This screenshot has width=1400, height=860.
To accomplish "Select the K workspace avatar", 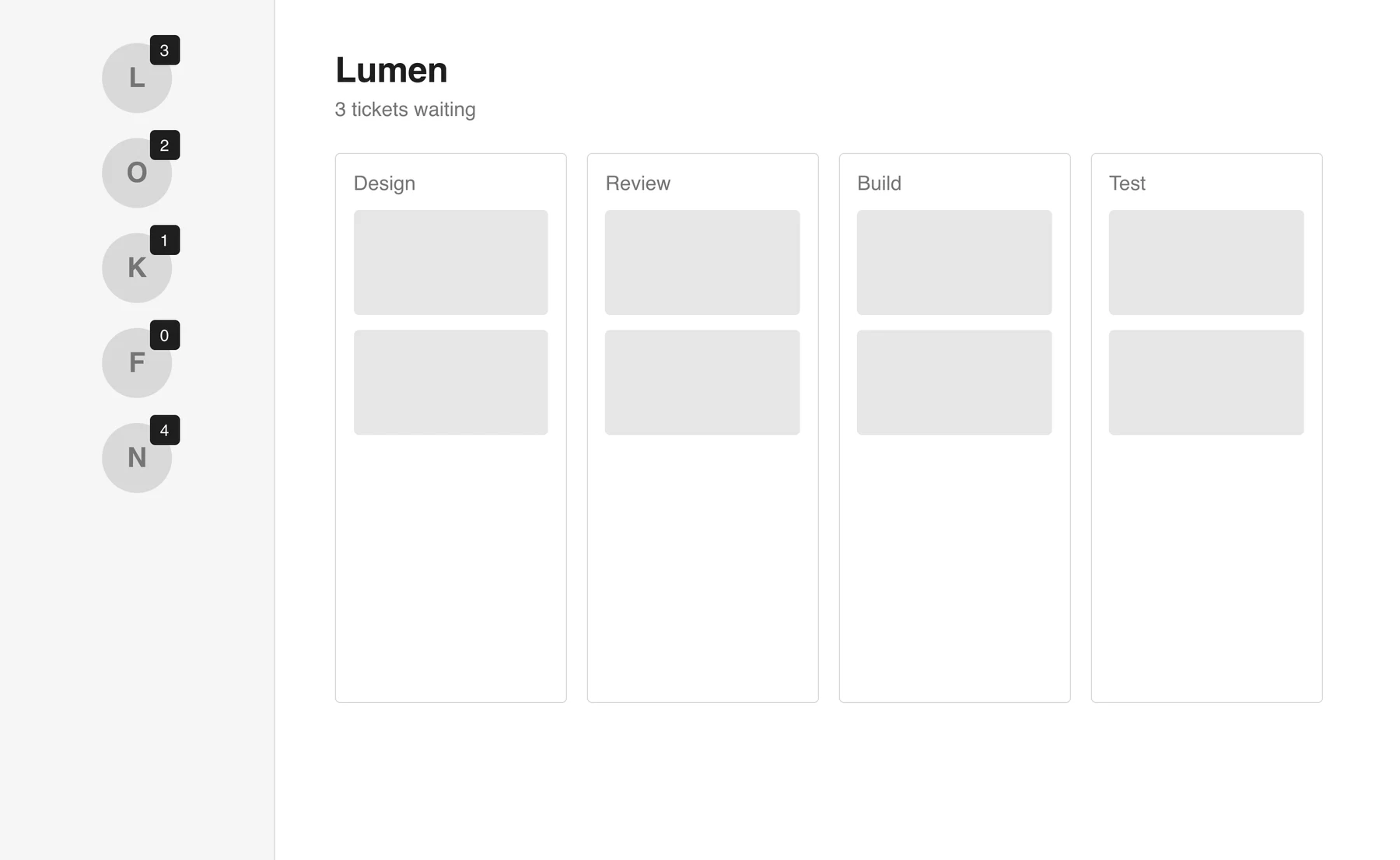I will [x=137, y=267].
